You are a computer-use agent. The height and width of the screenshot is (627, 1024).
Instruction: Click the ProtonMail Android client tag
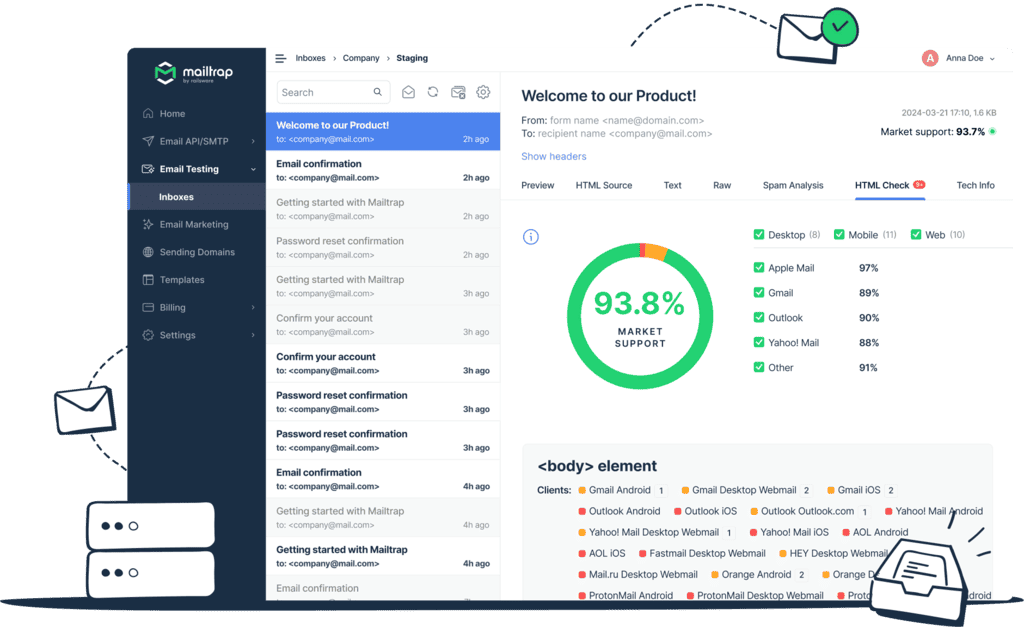[625, 596]
